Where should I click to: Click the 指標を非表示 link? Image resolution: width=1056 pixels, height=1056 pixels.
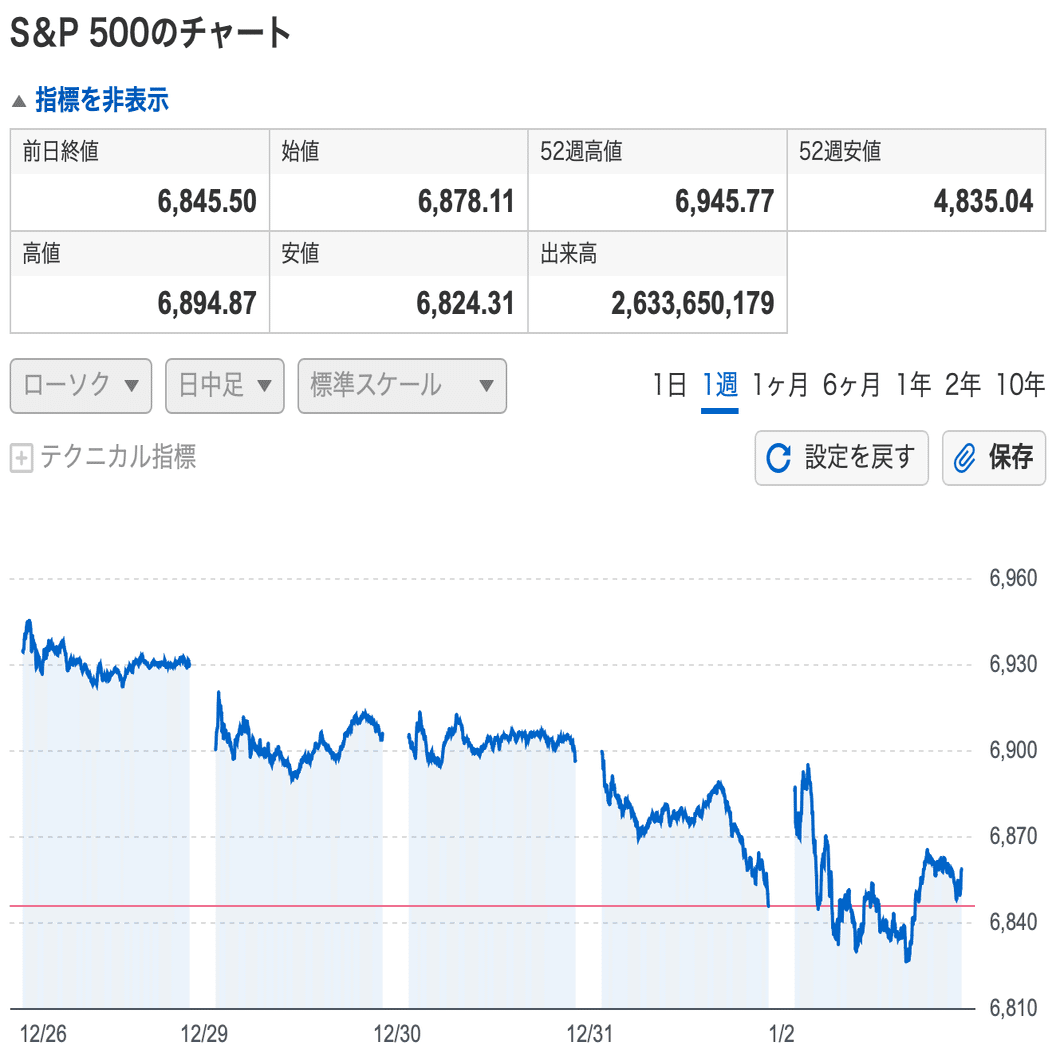tap(102, 101)
